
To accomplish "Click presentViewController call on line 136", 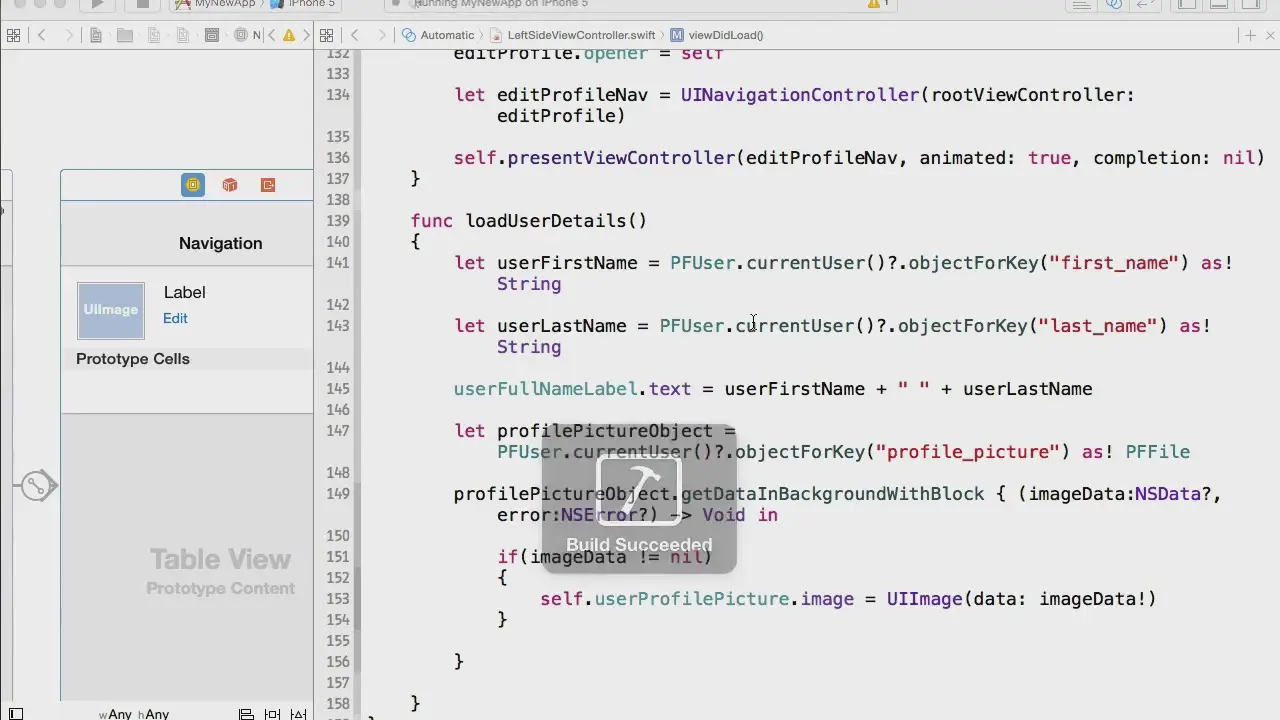I will 621,158.
